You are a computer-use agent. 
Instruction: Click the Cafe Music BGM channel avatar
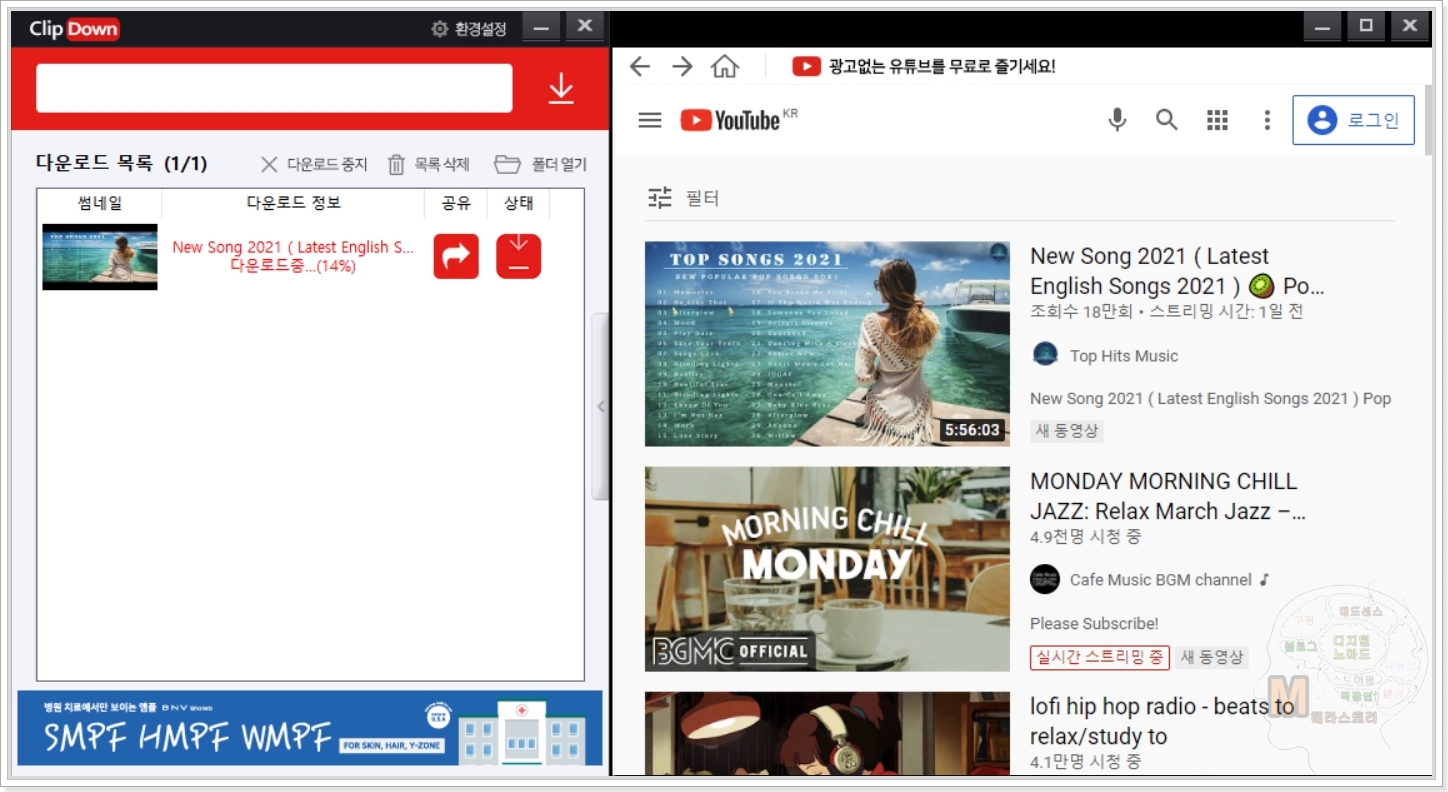(x=1045, y=579)
